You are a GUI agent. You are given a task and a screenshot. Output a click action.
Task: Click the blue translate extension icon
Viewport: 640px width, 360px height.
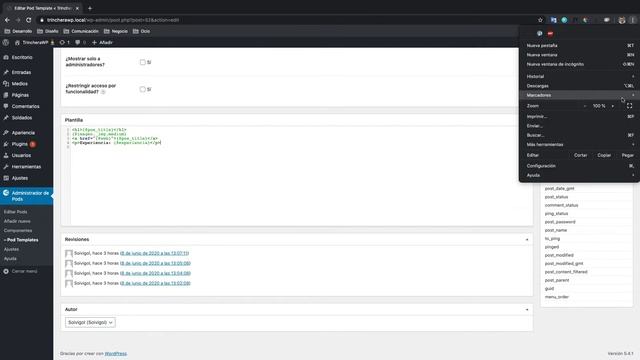(553, 20)
